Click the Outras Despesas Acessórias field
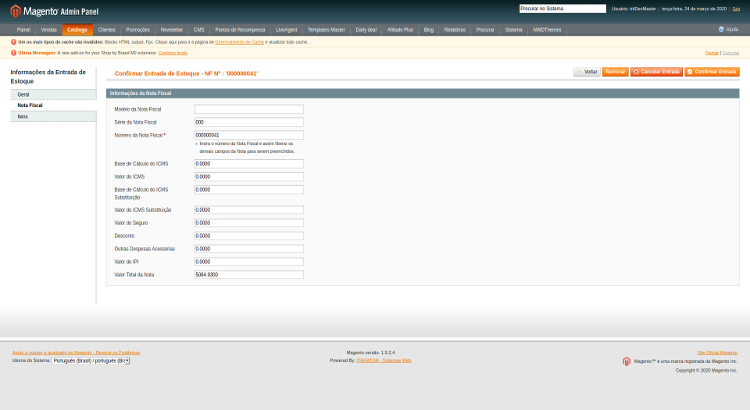 (249, 248)
